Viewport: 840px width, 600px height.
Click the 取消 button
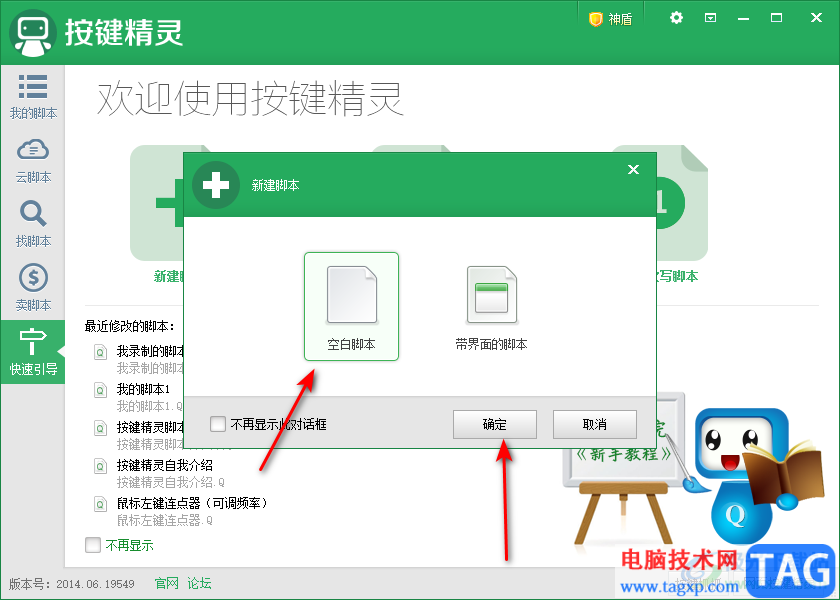pos(595,424)
